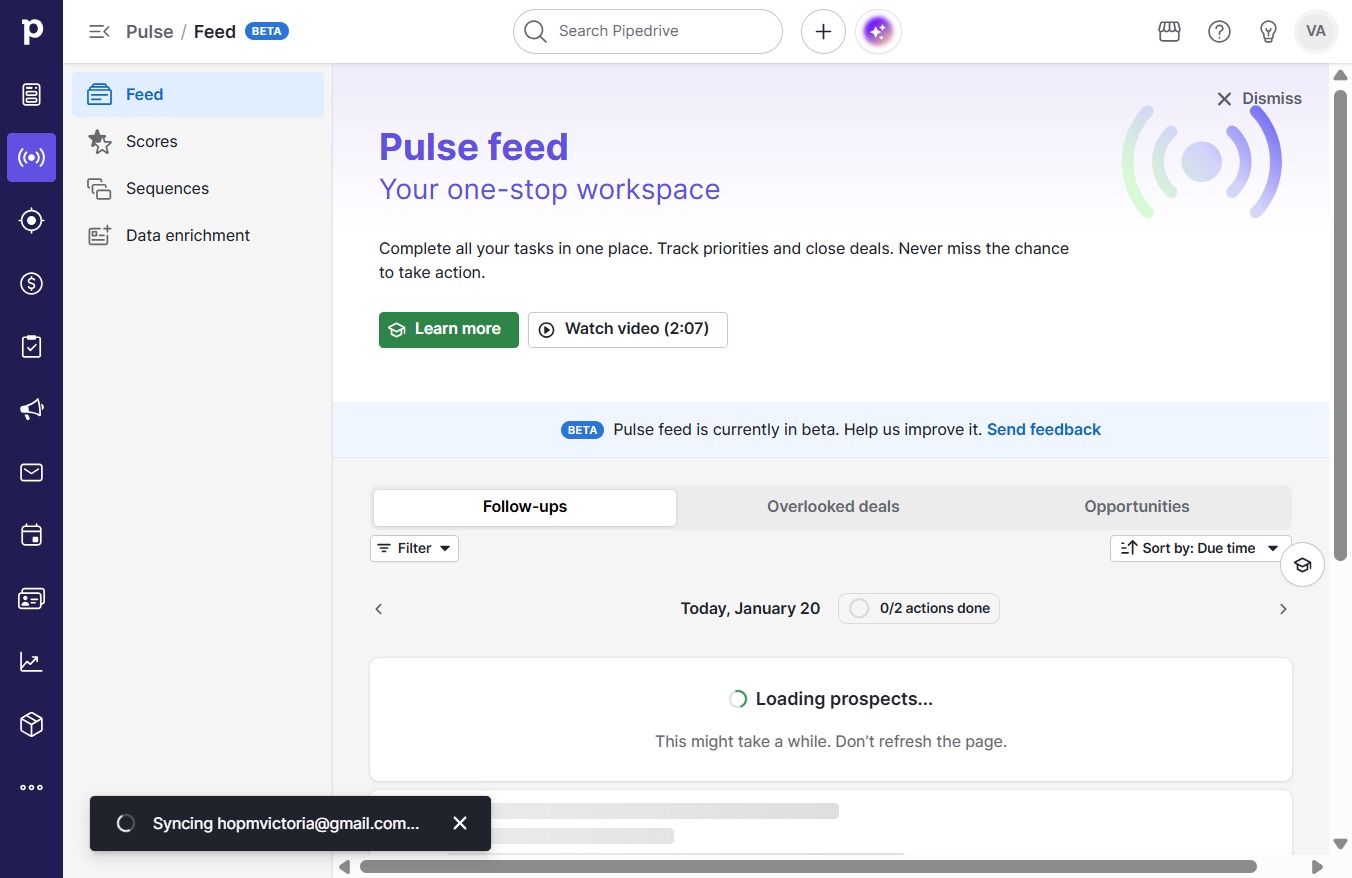Open the VA account avatar menu
1352x878 pixels.
click(1316, 32)
